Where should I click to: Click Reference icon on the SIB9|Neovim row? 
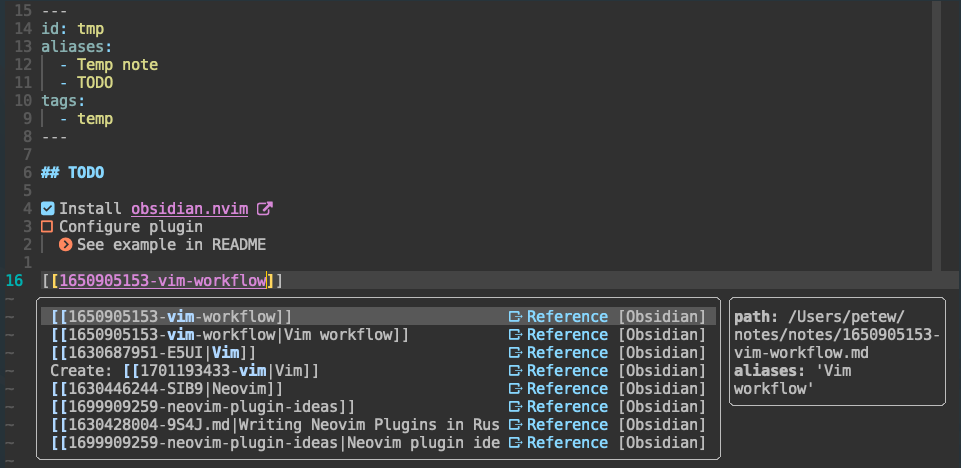515,389
